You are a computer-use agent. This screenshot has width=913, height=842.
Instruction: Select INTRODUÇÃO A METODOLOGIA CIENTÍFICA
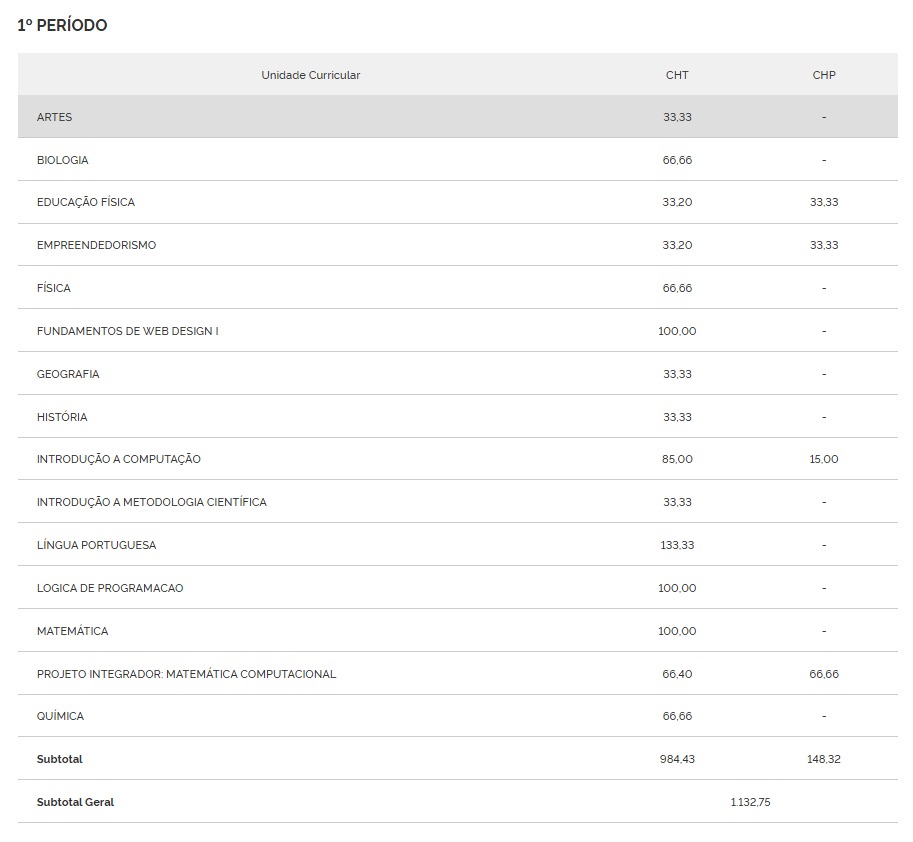pyautogui.click(x=151, y=502)
